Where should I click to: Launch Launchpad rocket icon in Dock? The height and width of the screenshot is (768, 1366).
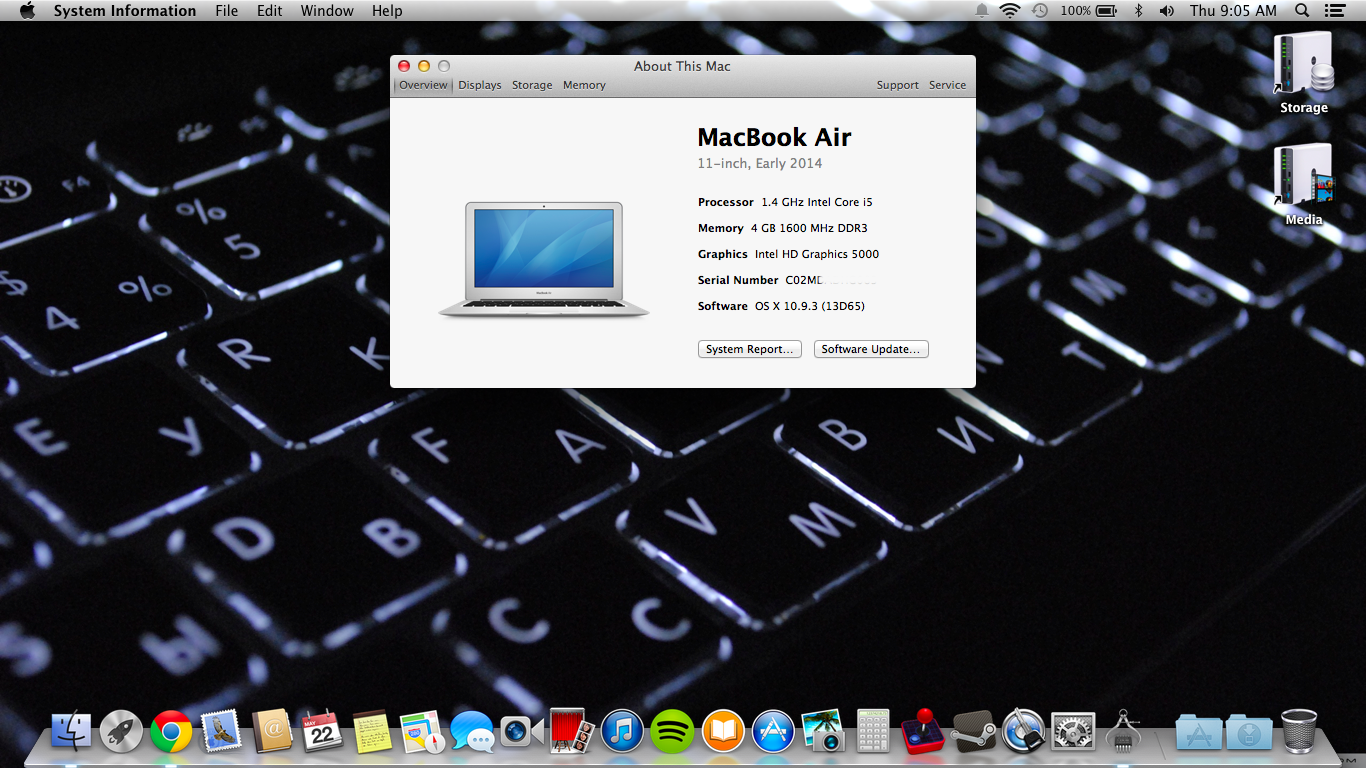pos(122,732)
